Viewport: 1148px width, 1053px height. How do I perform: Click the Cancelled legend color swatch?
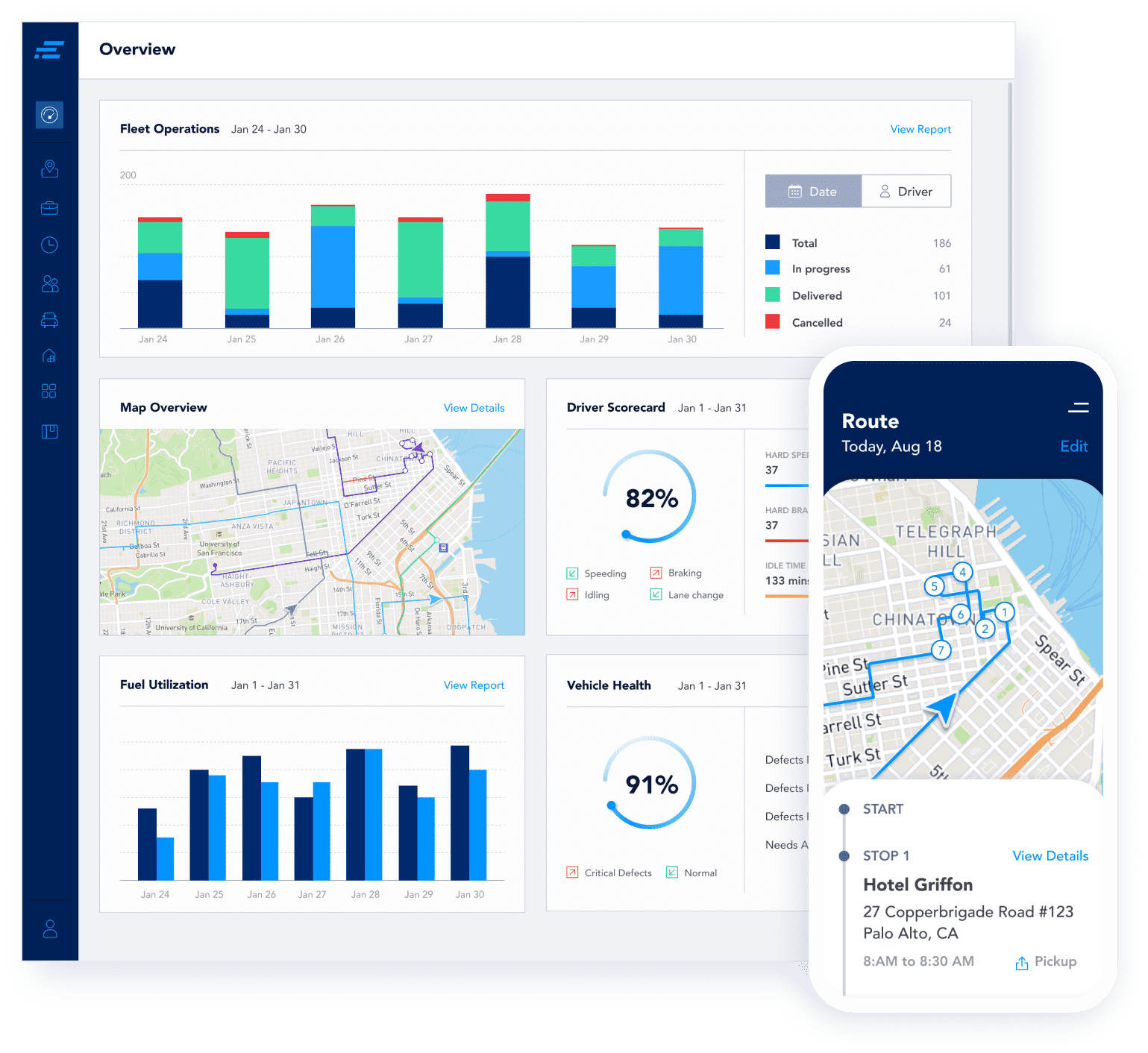click(x=773, y=321)
